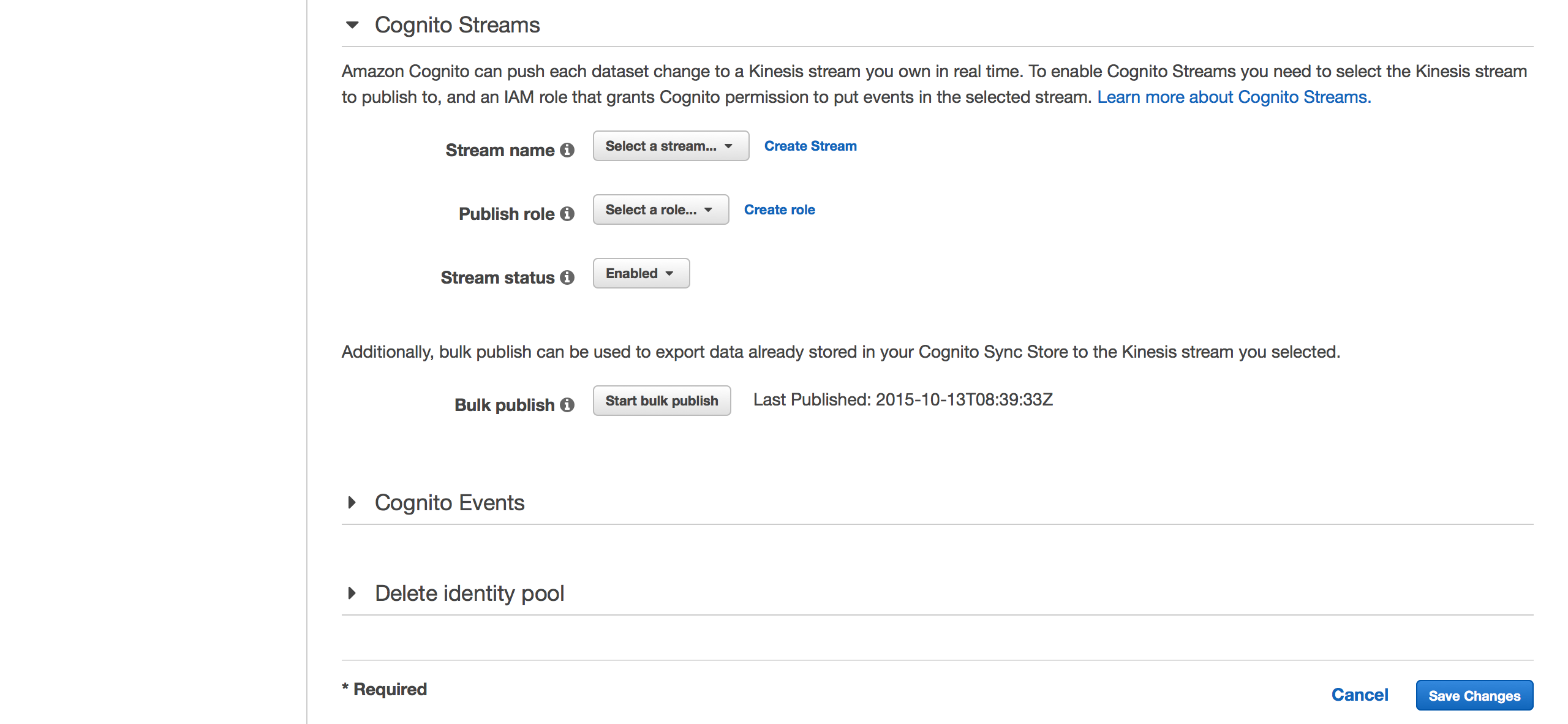Collapse the Cognito Streams section
Viewport: 1568px width, 724px height.
[352, 25]
